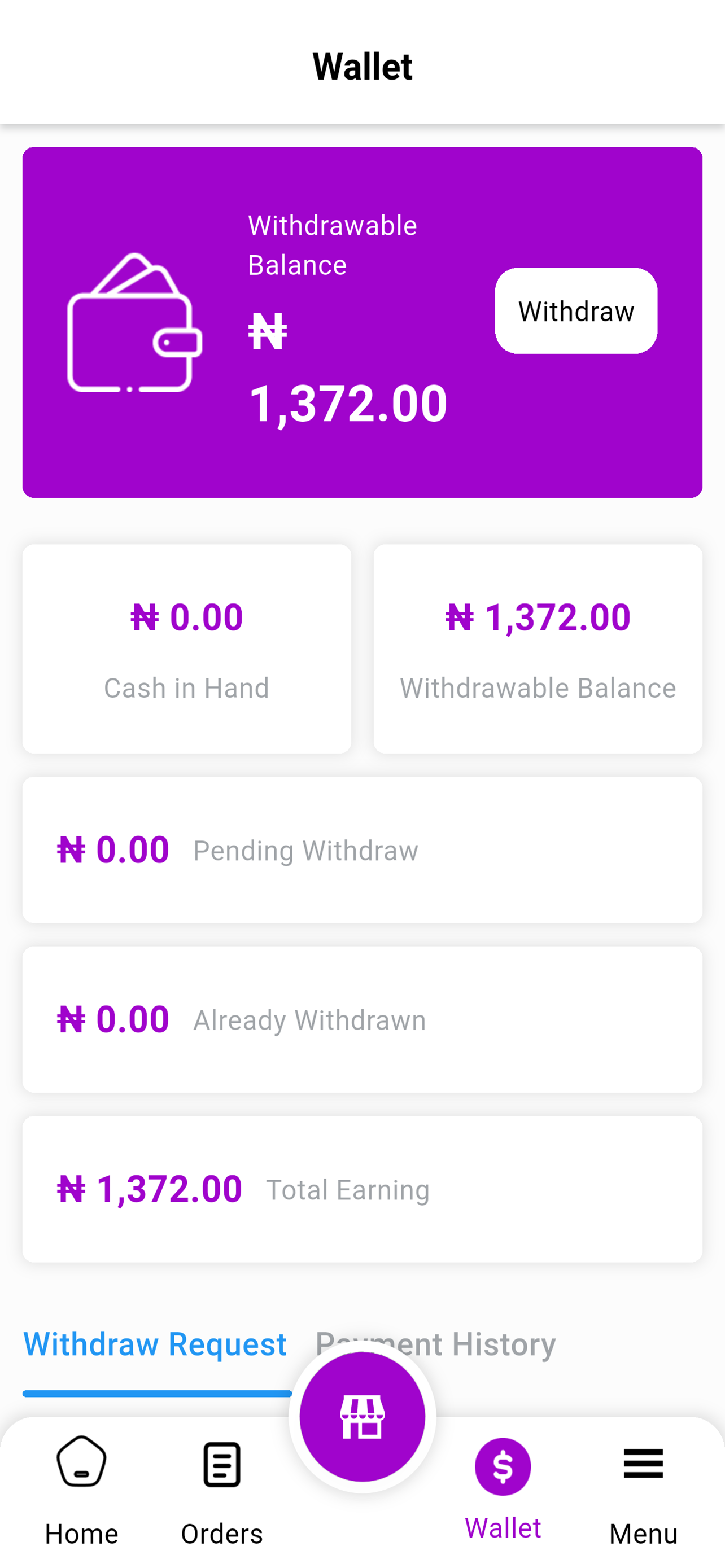
Task: Open the Orders list icon
Action: 221,1464
